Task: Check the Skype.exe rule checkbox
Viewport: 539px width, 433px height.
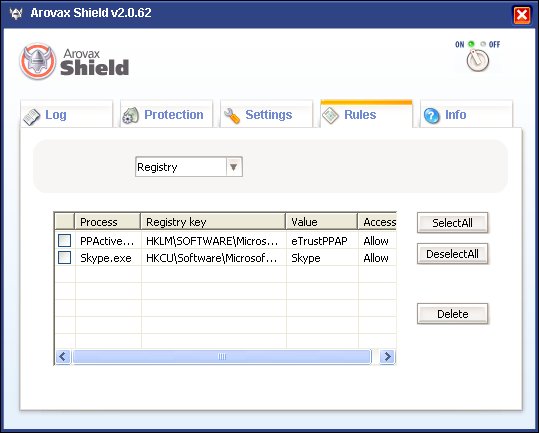Action: click(65, 257)
